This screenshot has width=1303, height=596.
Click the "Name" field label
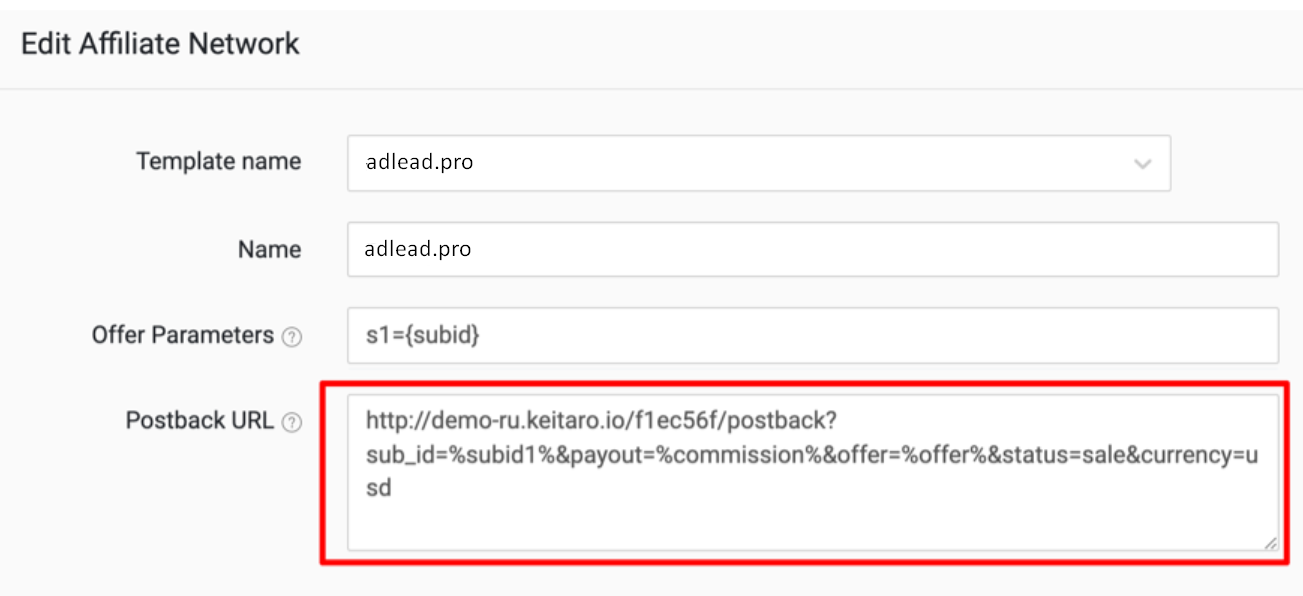269,249
